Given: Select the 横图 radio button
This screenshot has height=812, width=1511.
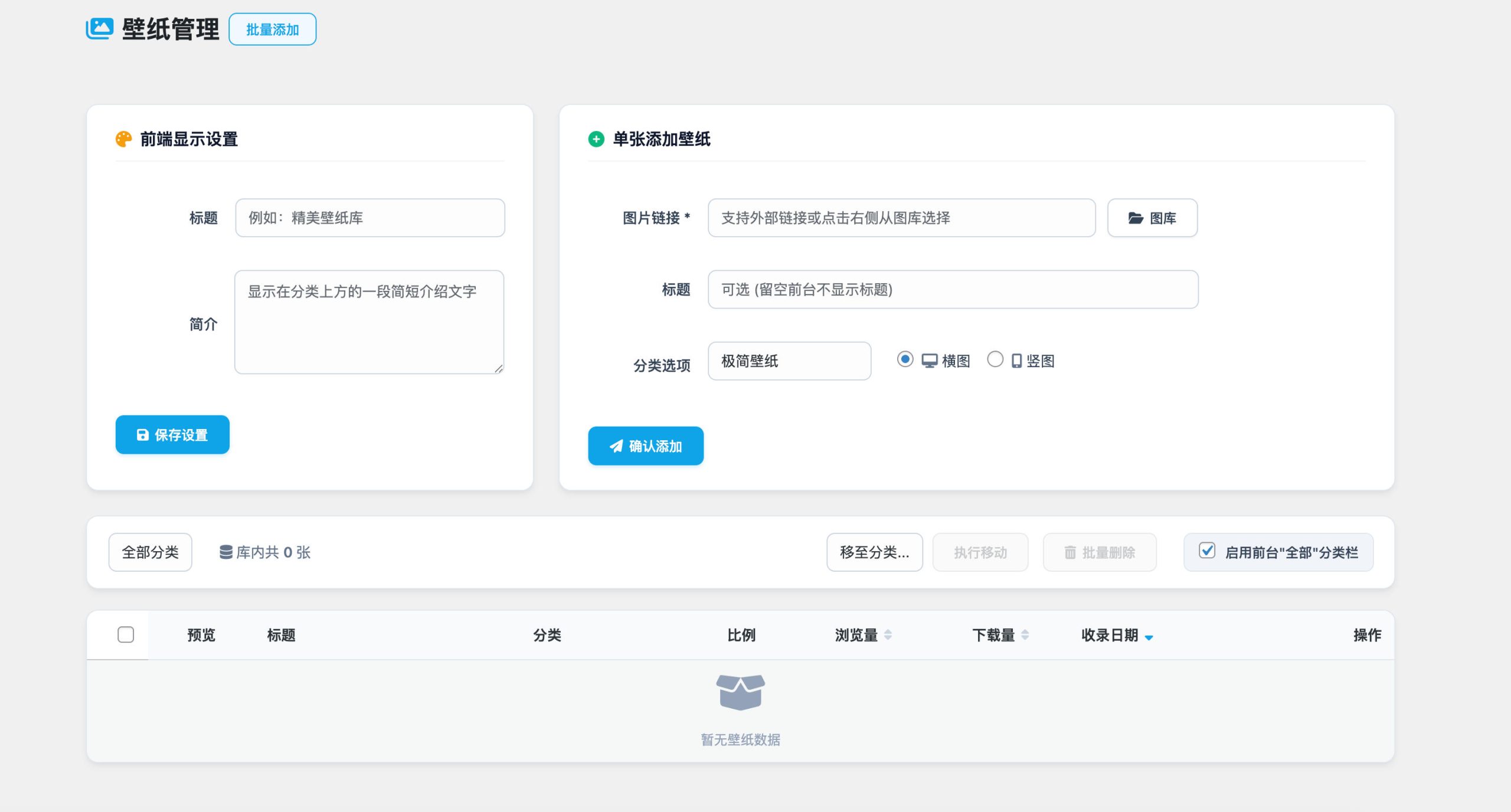Looking at the screenshot, I should coord(905,359).
